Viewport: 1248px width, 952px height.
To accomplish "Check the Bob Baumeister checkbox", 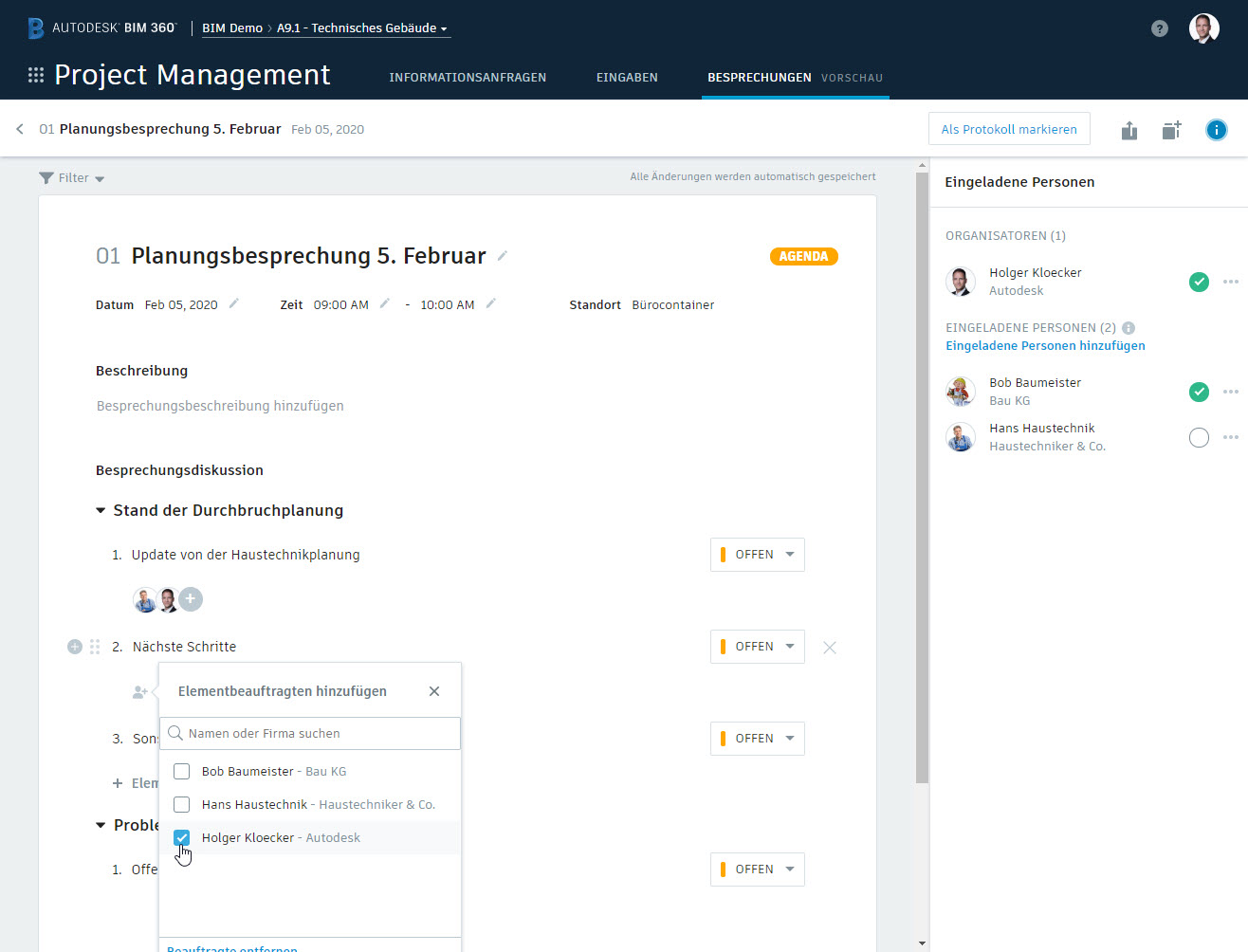I will pos(182,772).
